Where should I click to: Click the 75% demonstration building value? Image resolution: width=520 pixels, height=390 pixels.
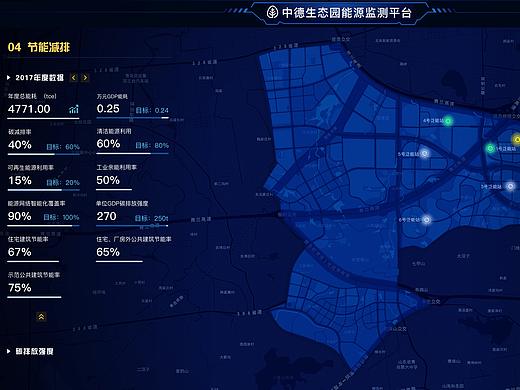tap(20, 288)
